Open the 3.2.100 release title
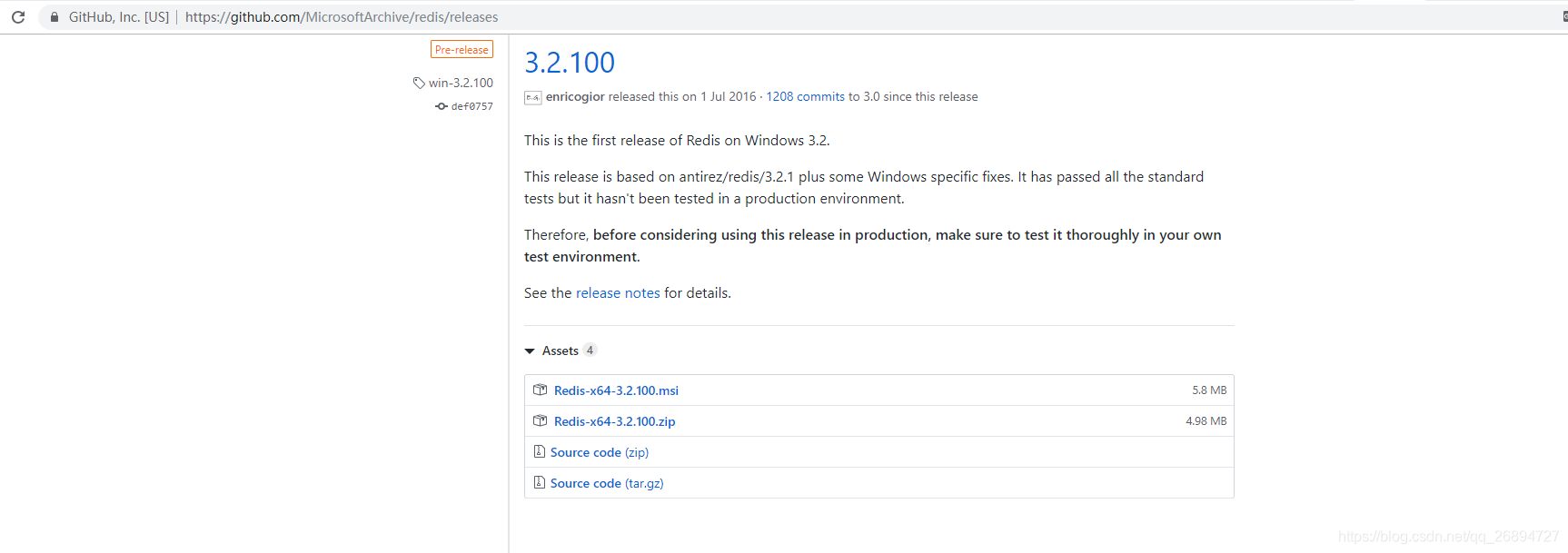The height and width of the screenshot is (553, 1568). (x=570, y=63)
